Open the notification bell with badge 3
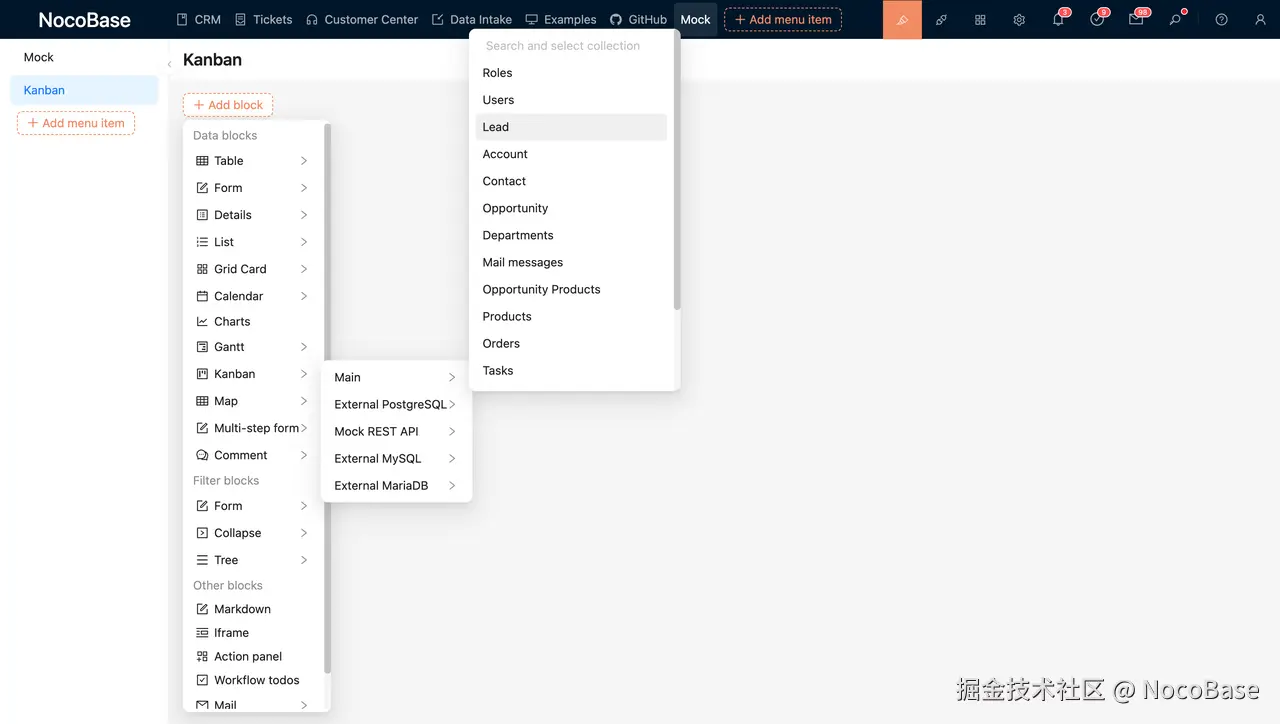This screenshot has height=724, width=1280. pyautogui.click(x=1058, y=19)
